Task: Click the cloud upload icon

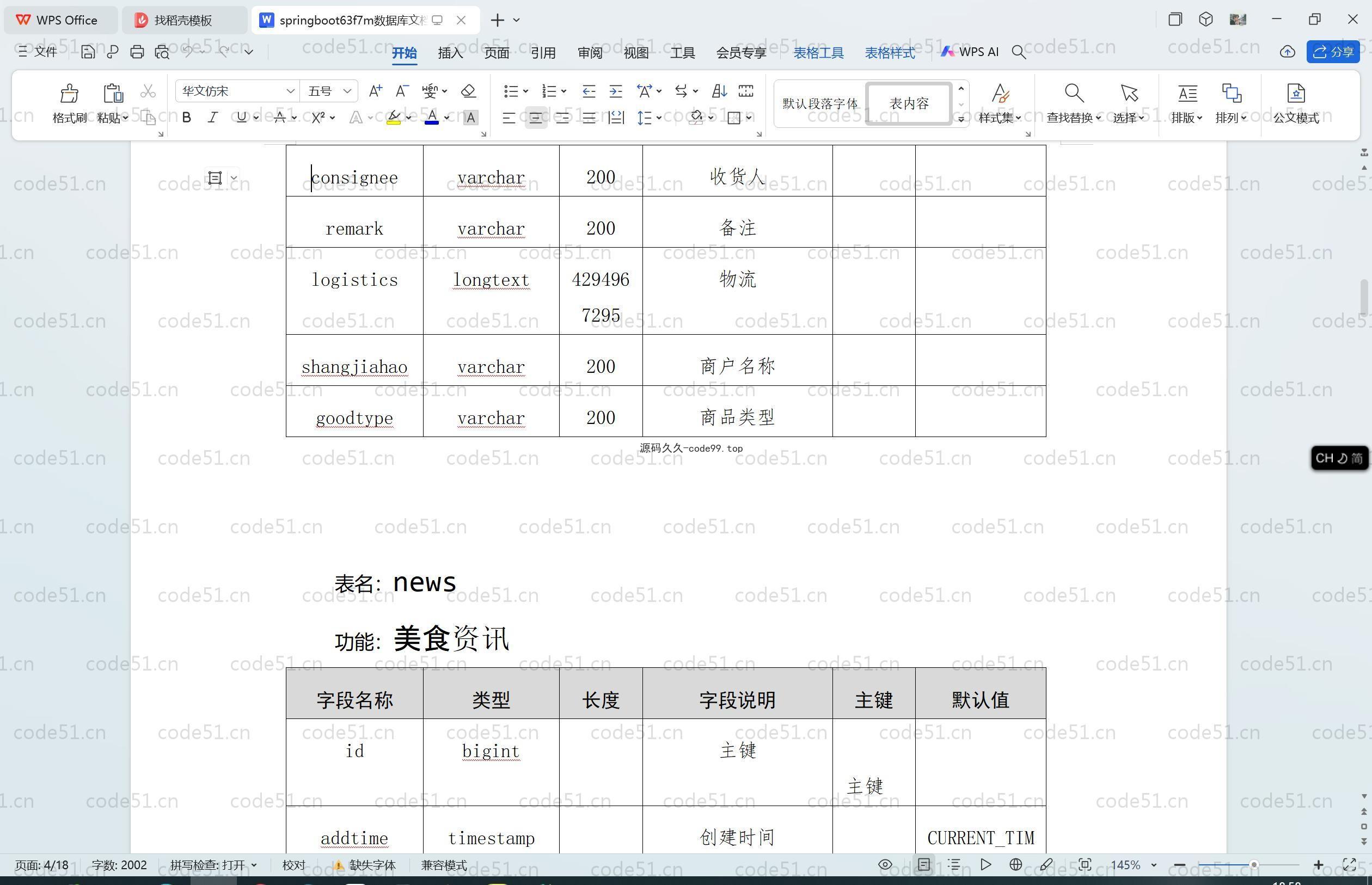Action: 1287,52
